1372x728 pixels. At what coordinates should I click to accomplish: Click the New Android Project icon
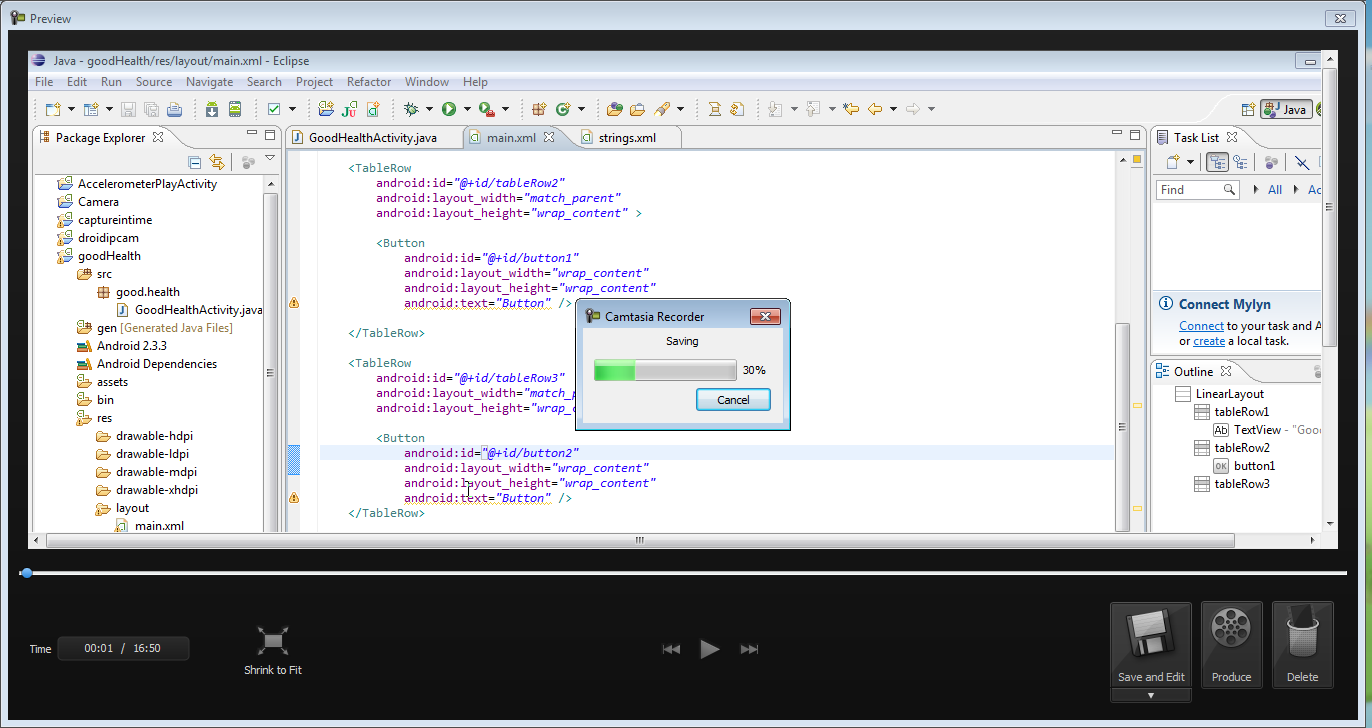(x=326, y=109)
